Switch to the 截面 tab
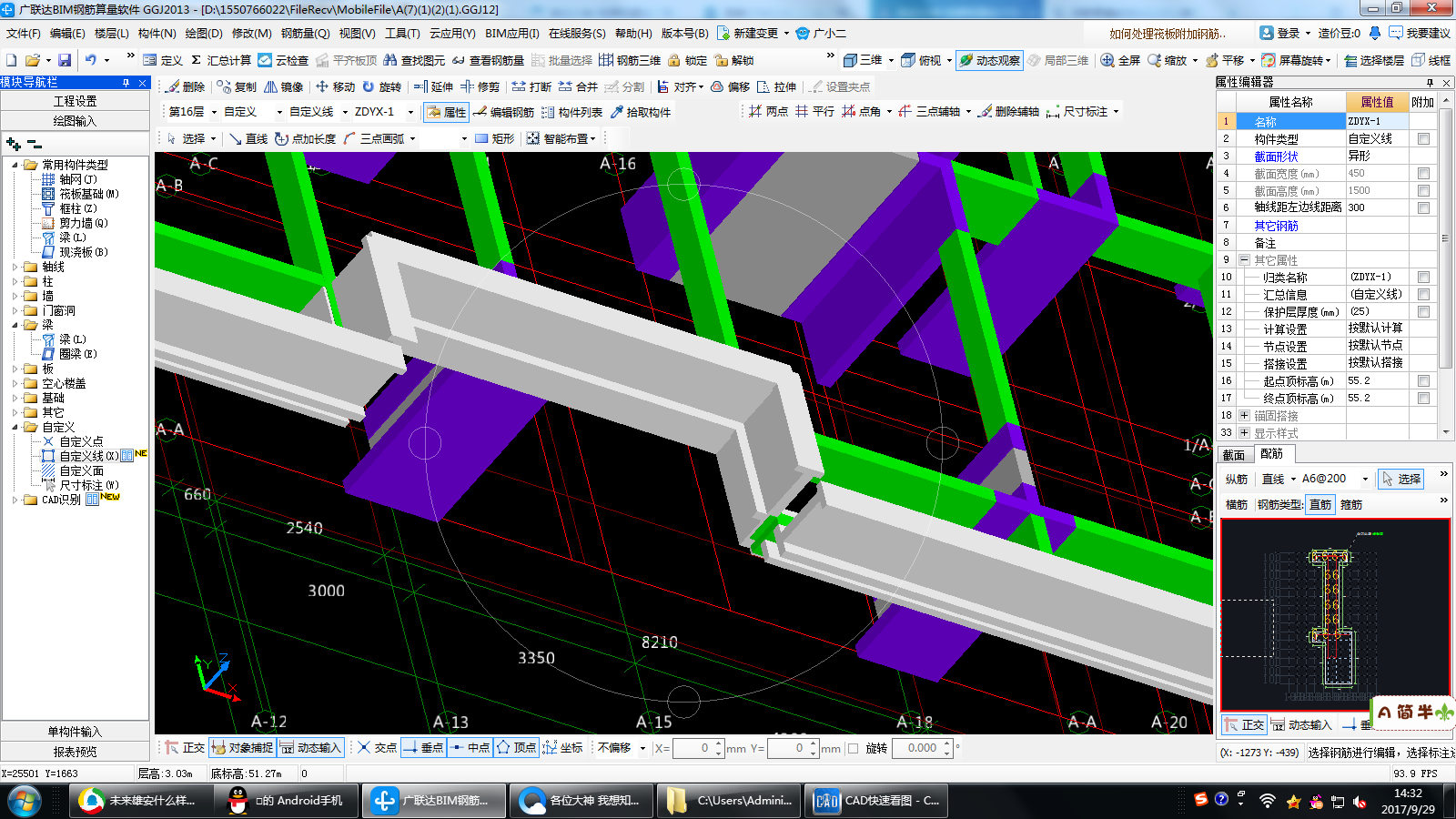This screenshot has height=819, width=1456. pos(1234,454)
